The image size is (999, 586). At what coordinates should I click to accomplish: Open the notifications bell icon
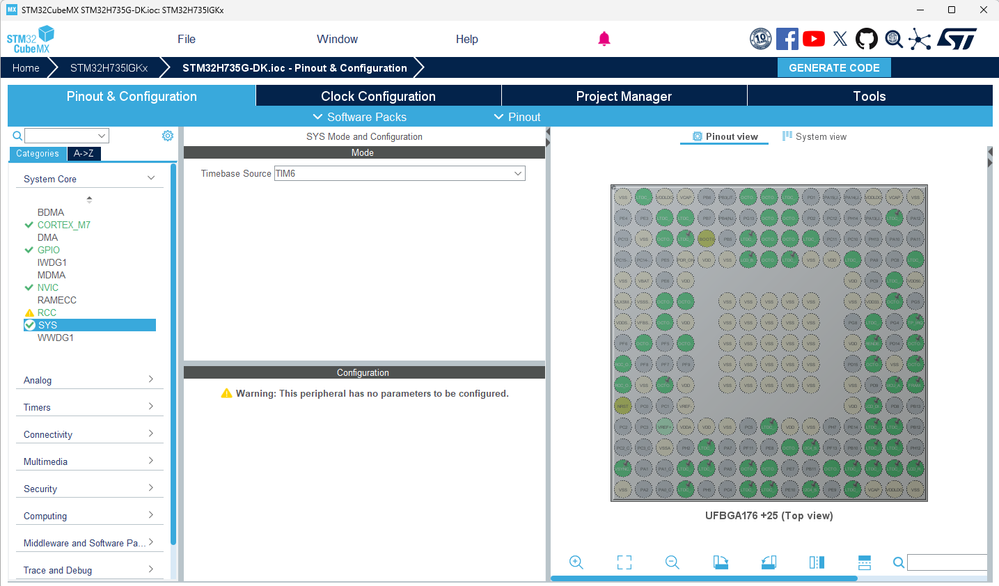click(x=604, y=39)
